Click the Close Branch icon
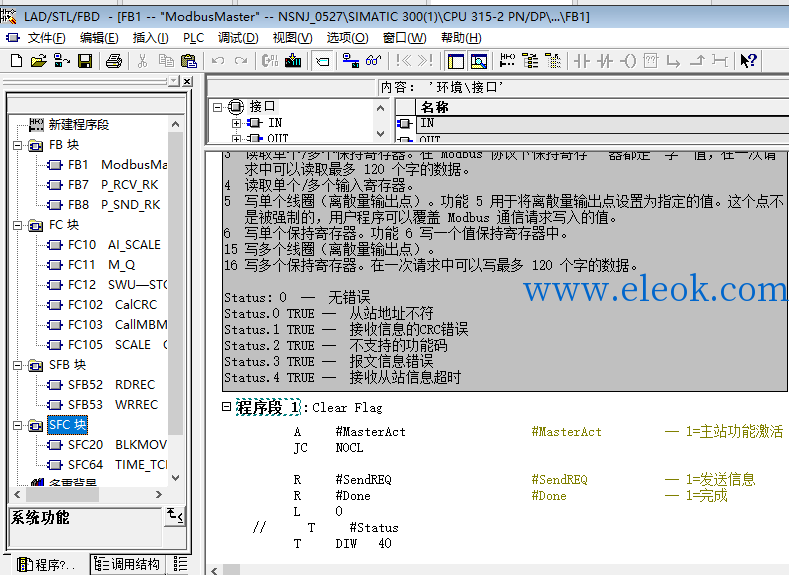The width and height of the screenshot is (789, 575). click(697, 61)
